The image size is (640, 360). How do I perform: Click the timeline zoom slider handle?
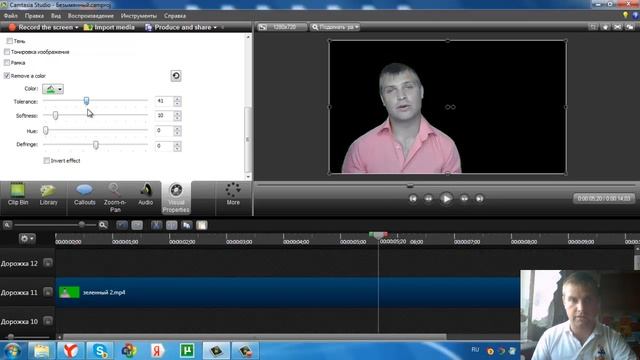click(x=82, y=224)
